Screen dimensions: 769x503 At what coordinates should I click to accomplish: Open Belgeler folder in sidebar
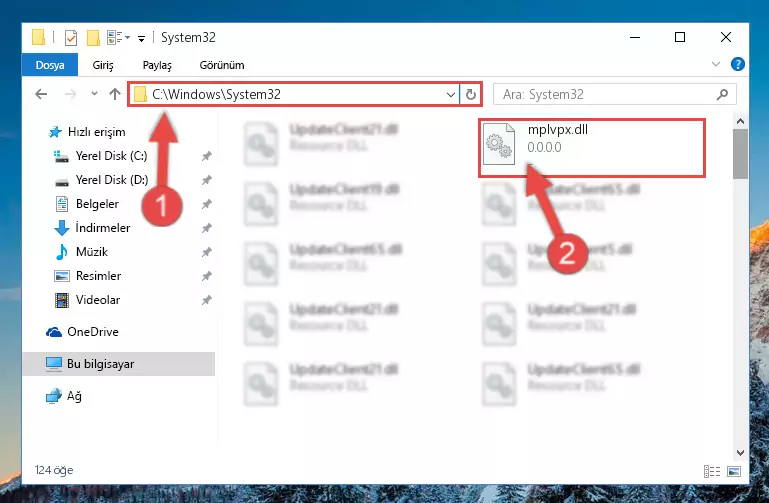tap(97, 204)
